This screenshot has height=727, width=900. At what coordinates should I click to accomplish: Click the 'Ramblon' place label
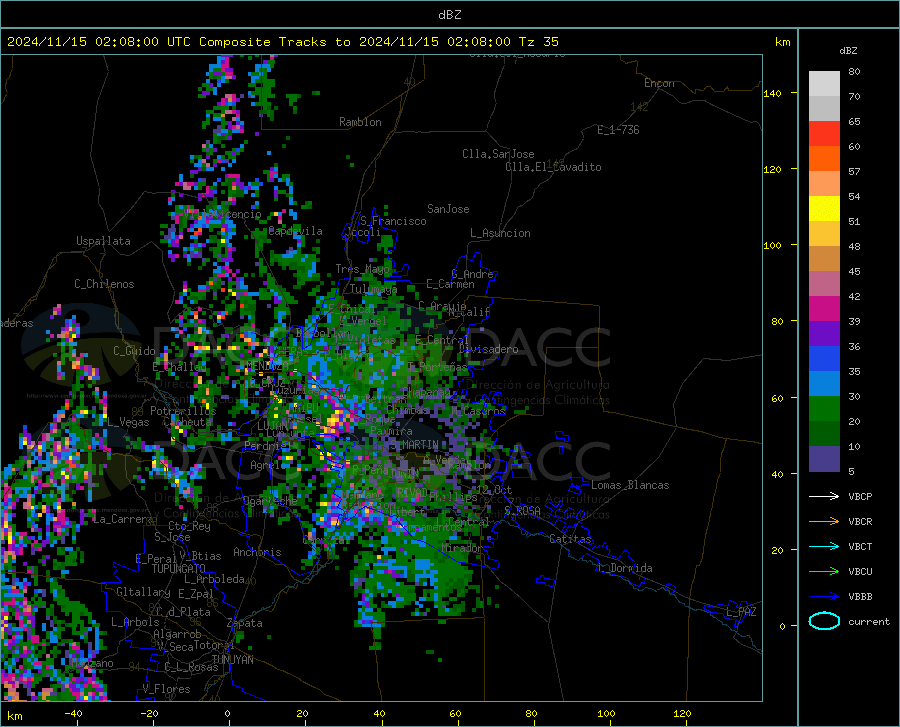[x=360, y=122]
